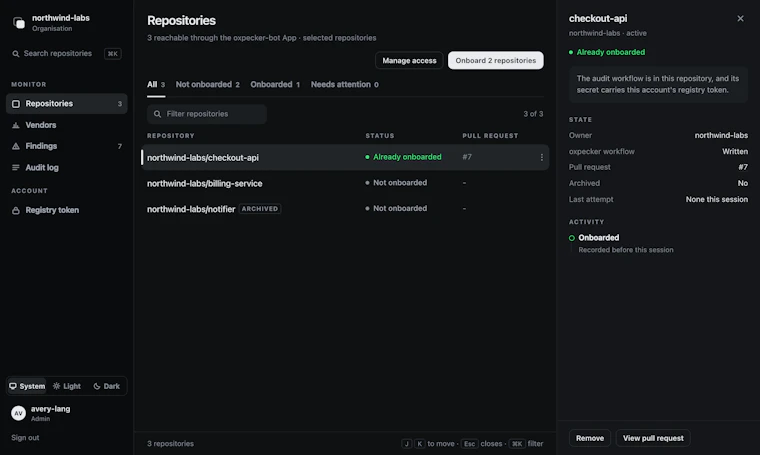Open Repositories in the sidebar
The height and width of the screenshot is (455, 760).
[x=66, y=104]
